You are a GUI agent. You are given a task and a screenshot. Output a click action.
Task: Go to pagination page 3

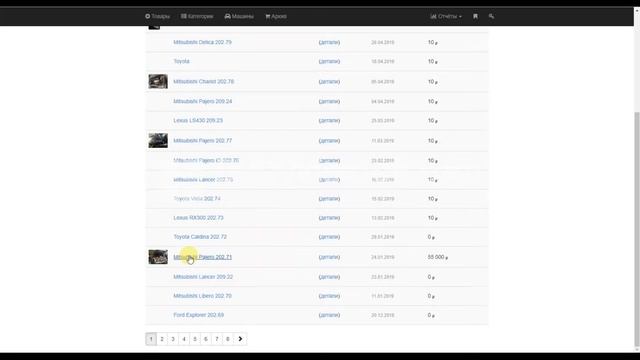click(173, 339)
